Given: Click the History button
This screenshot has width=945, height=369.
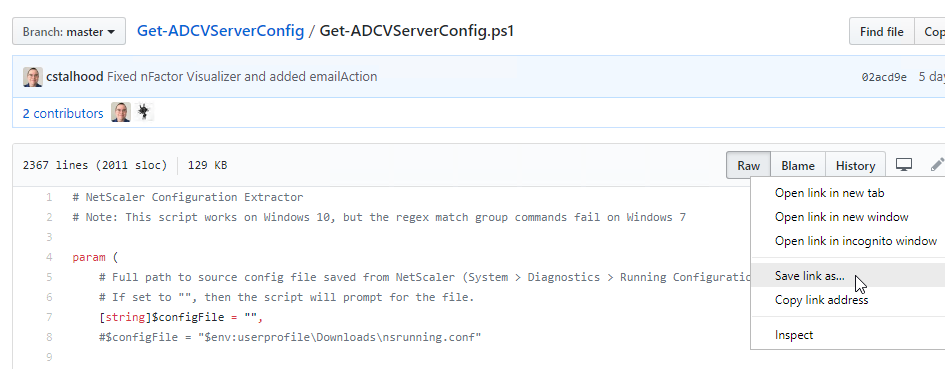Looking at the screenshot, I should click(855, 165).
